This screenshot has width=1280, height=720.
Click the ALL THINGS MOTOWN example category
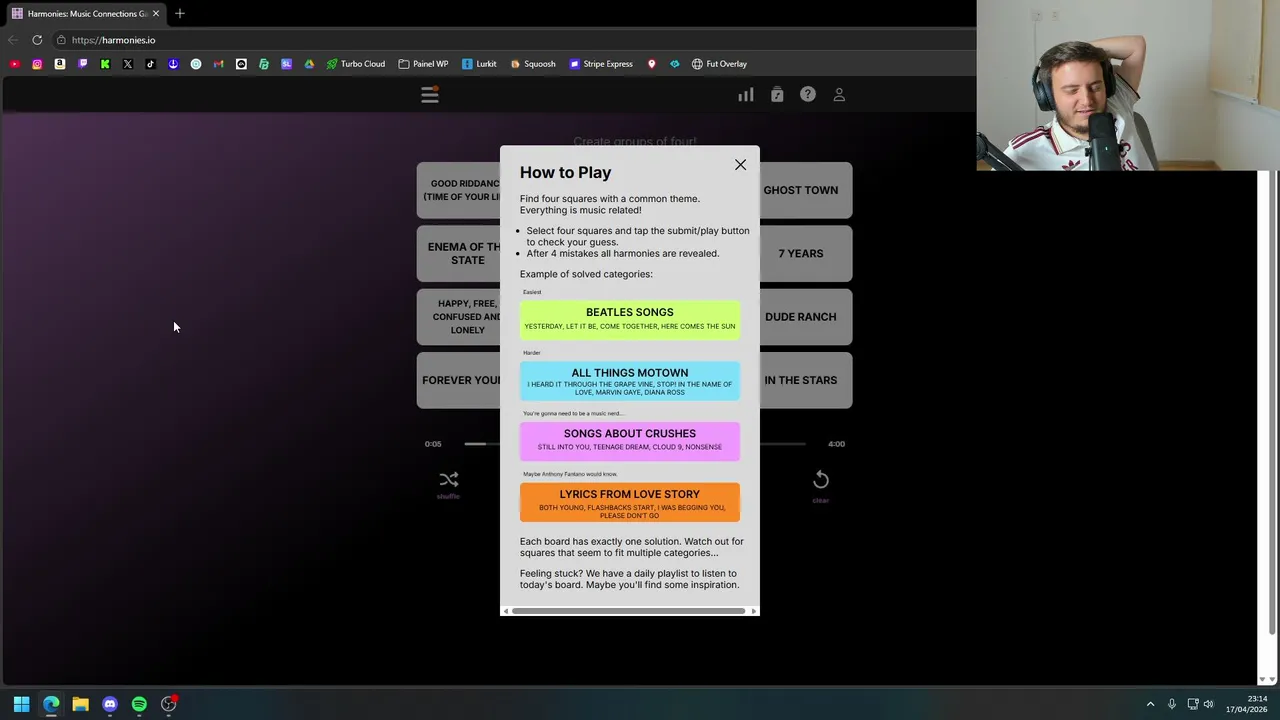point(630,381)
